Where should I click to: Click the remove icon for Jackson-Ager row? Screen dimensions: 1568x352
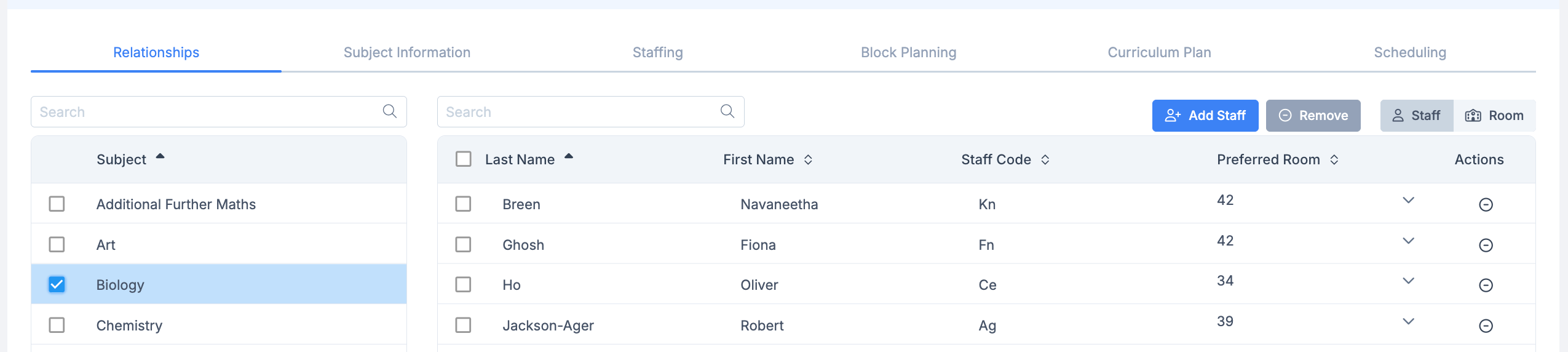point(1486,326)
